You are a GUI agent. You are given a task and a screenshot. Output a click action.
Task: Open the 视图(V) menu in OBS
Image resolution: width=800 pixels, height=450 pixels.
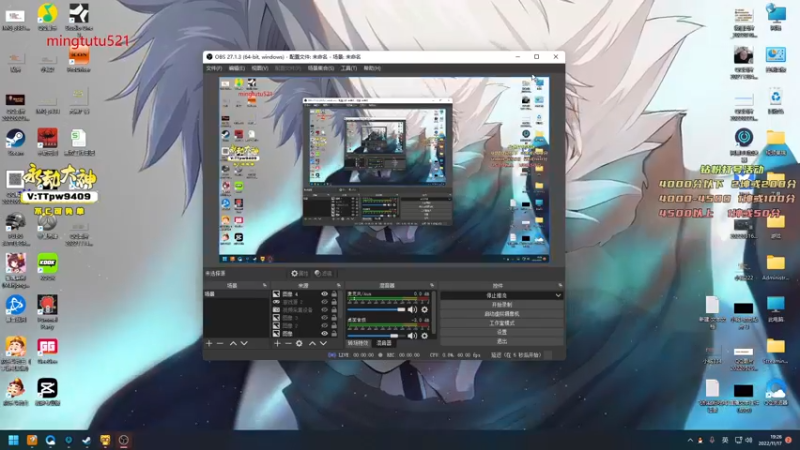tap(259, 68)
